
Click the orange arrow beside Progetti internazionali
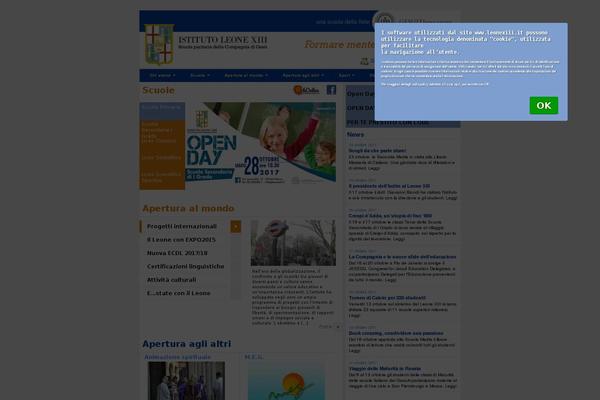point(236,227)
